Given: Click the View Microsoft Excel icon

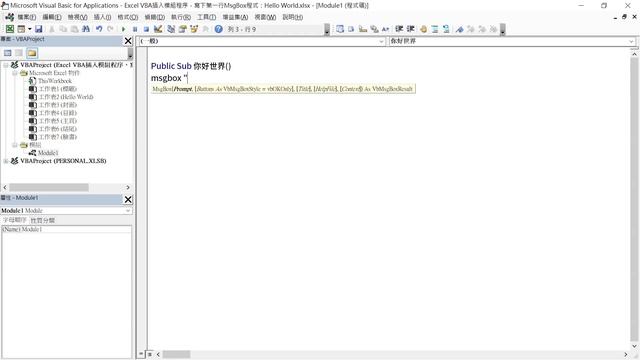Looking at the screenshot, I should pos(10,29).
